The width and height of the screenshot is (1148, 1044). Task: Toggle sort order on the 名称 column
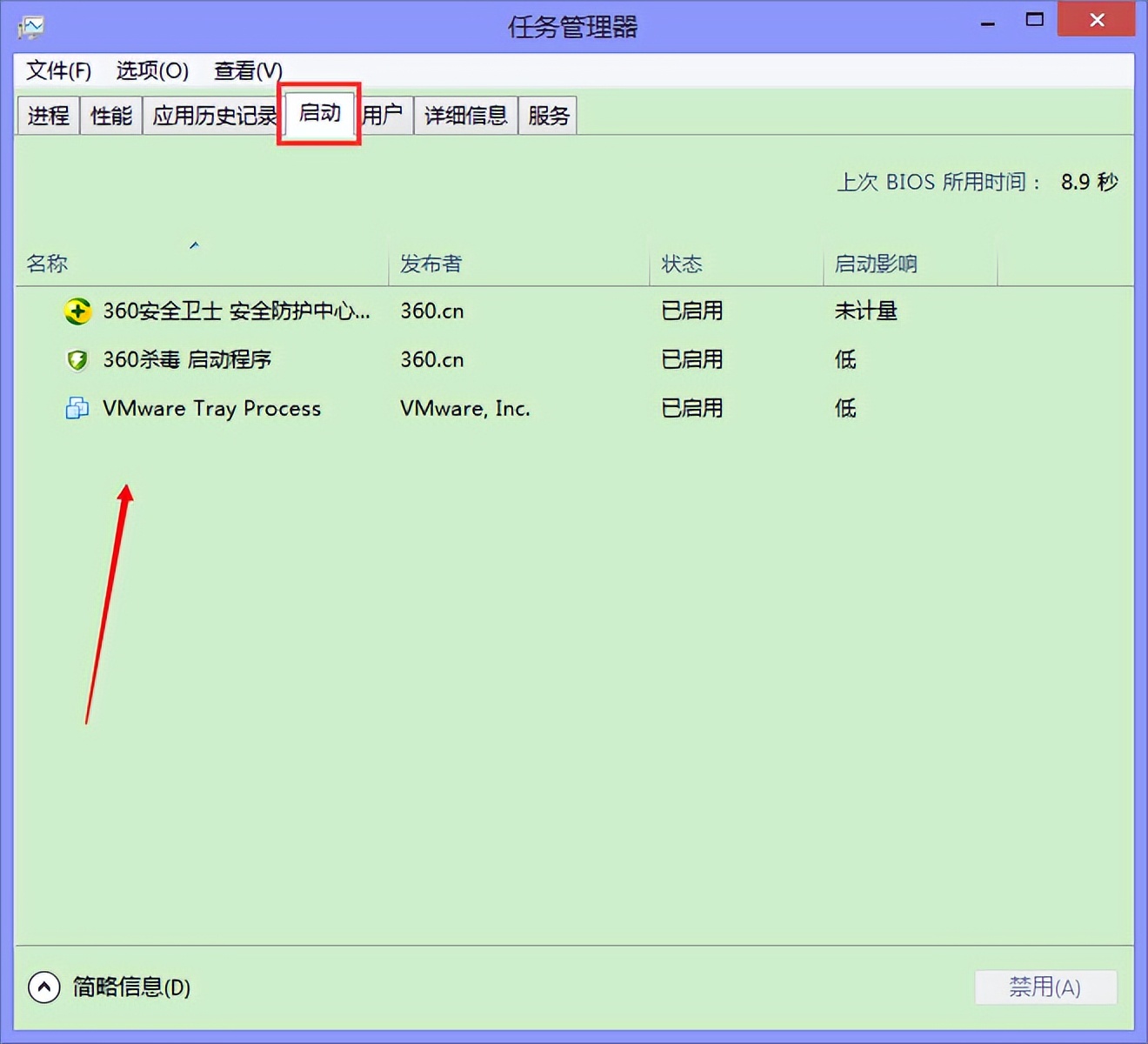(x=46, y=264)
